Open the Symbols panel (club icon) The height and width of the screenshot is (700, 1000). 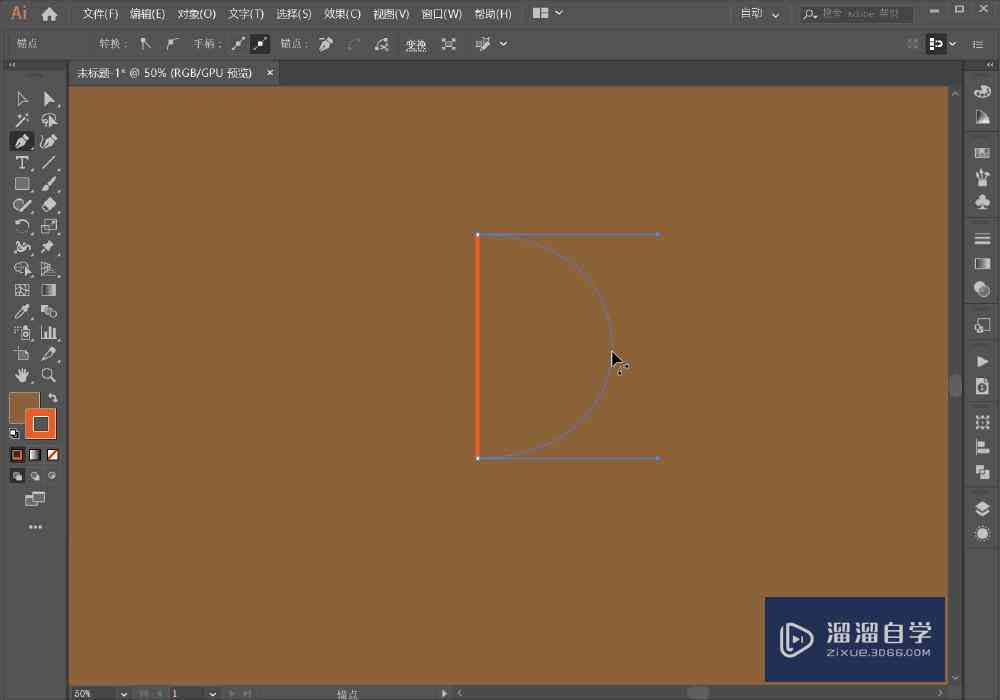982,202
